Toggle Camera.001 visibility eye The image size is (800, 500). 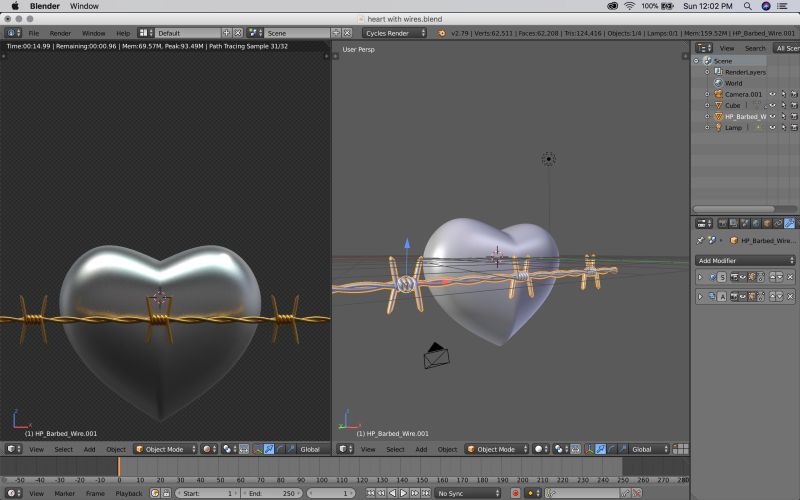772,94
